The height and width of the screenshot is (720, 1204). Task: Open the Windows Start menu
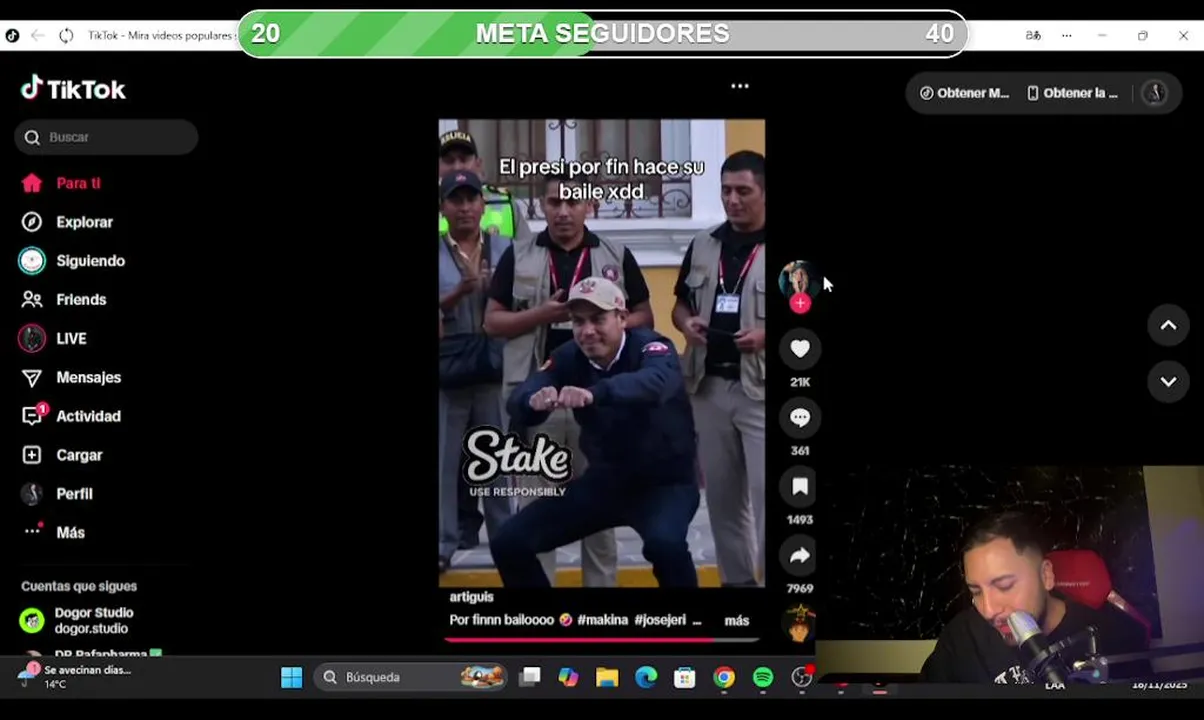[x=291, y=678]
